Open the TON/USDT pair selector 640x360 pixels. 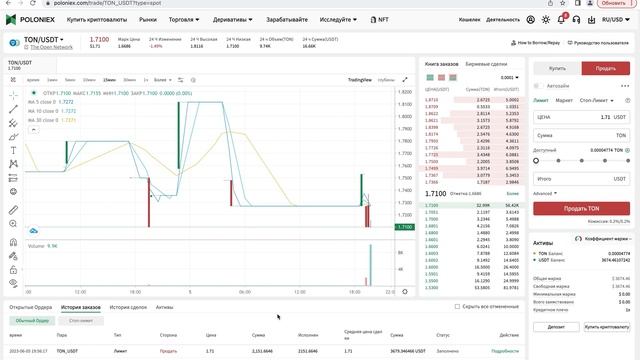[x=44, y=40]
